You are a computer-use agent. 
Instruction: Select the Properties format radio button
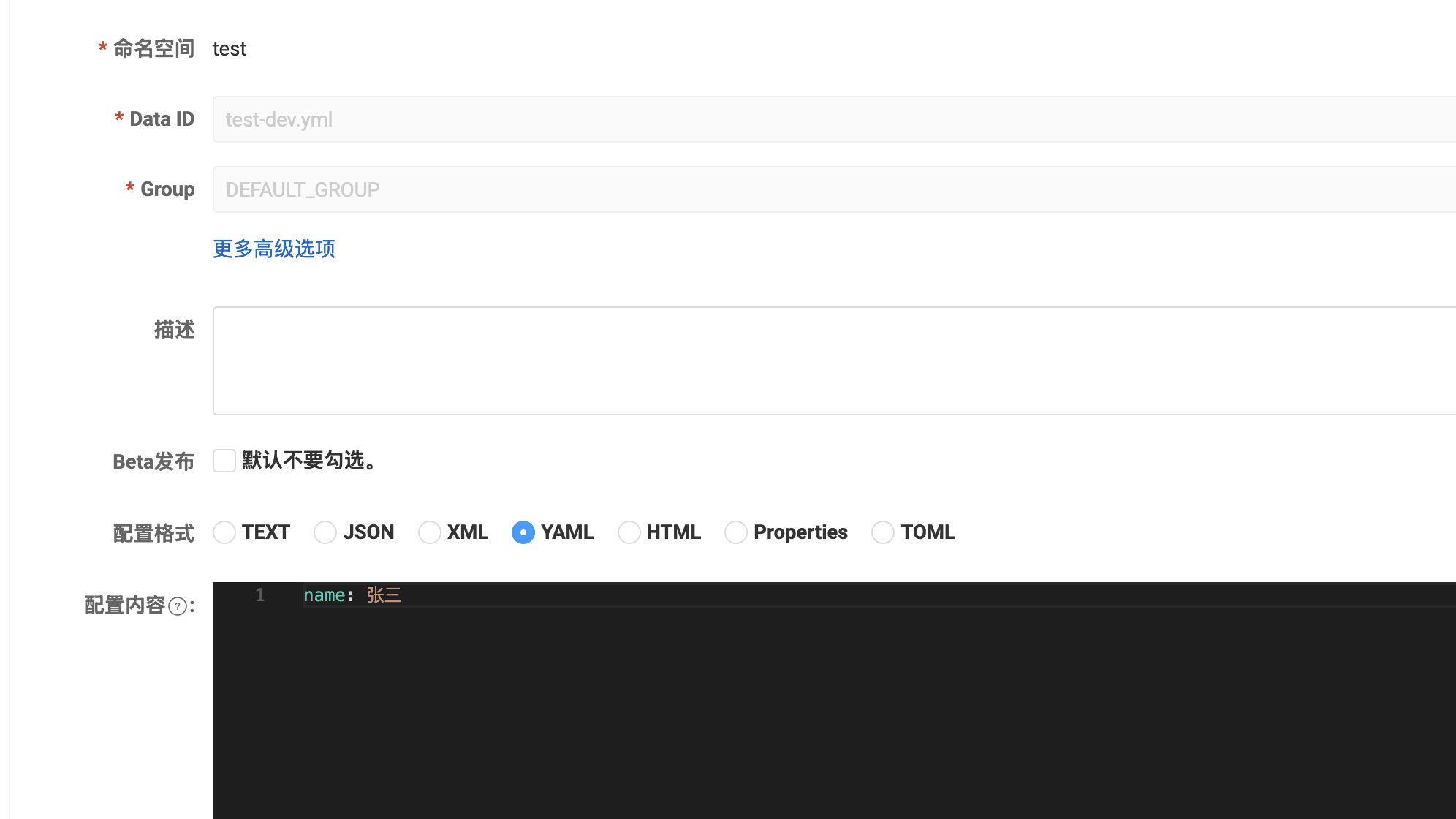pos(736,532)
